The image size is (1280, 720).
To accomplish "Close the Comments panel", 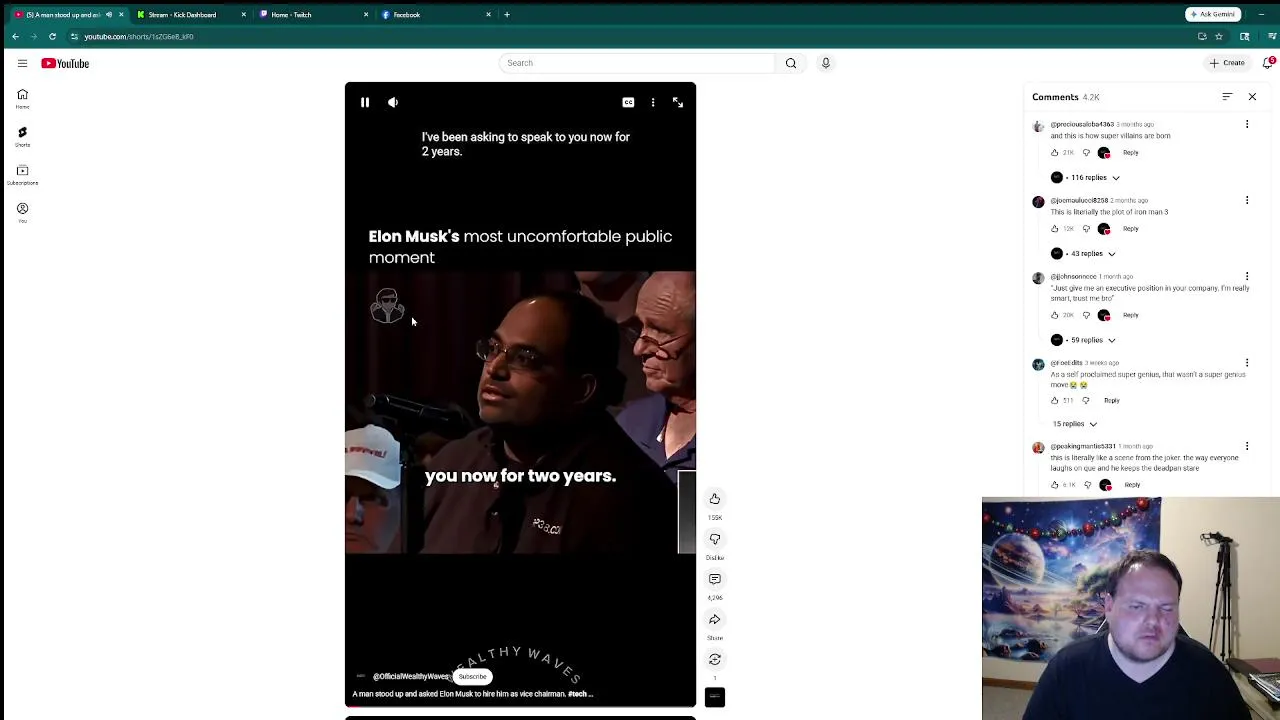I will click(x=1252, y=97).
